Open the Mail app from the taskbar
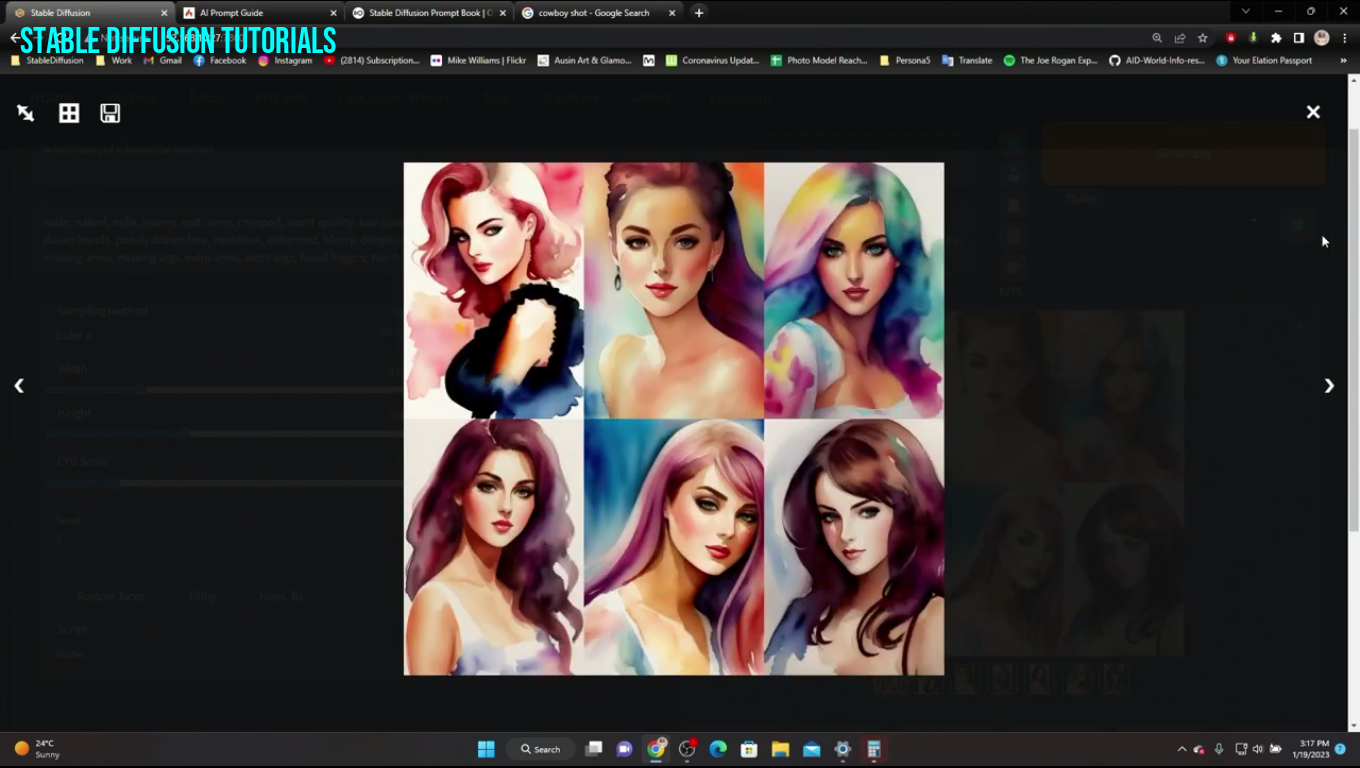The width and height of the screenshot is (1360, 768). pyautogui.click(x=811, y=749)
